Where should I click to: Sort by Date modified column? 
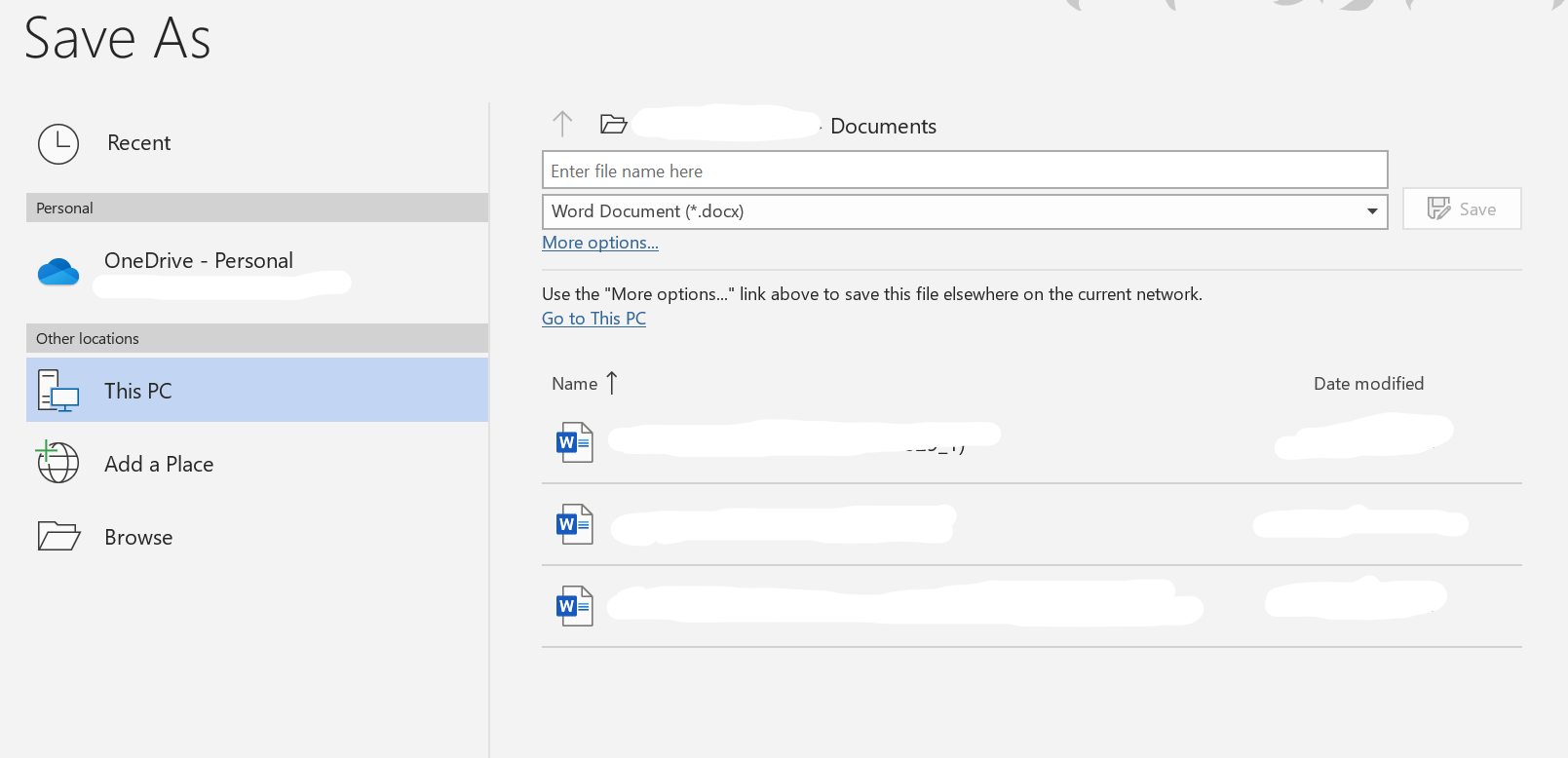1368,384
